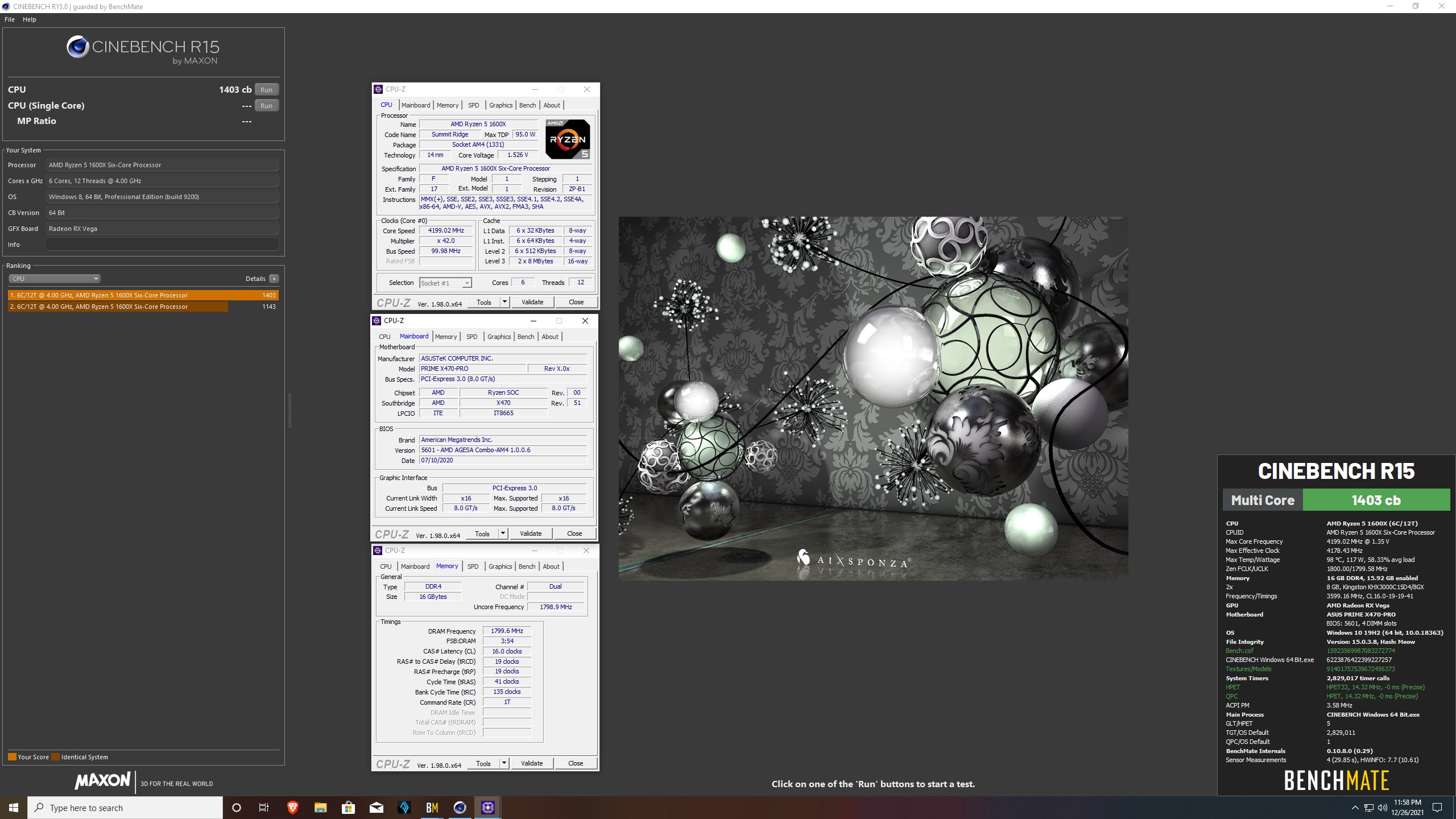1456x819 pixels.
Task: Switch to Cinebench via its taskbar icon
Action: pyautogui.click(x=460, y=808)
